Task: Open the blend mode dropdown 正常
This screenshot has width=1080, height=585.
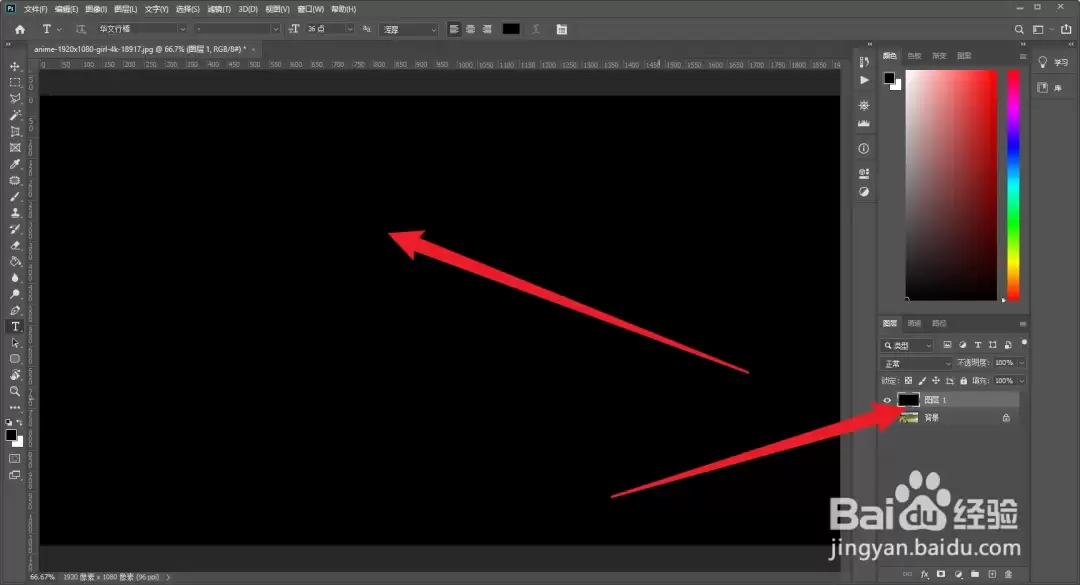Action: (916, 363)
